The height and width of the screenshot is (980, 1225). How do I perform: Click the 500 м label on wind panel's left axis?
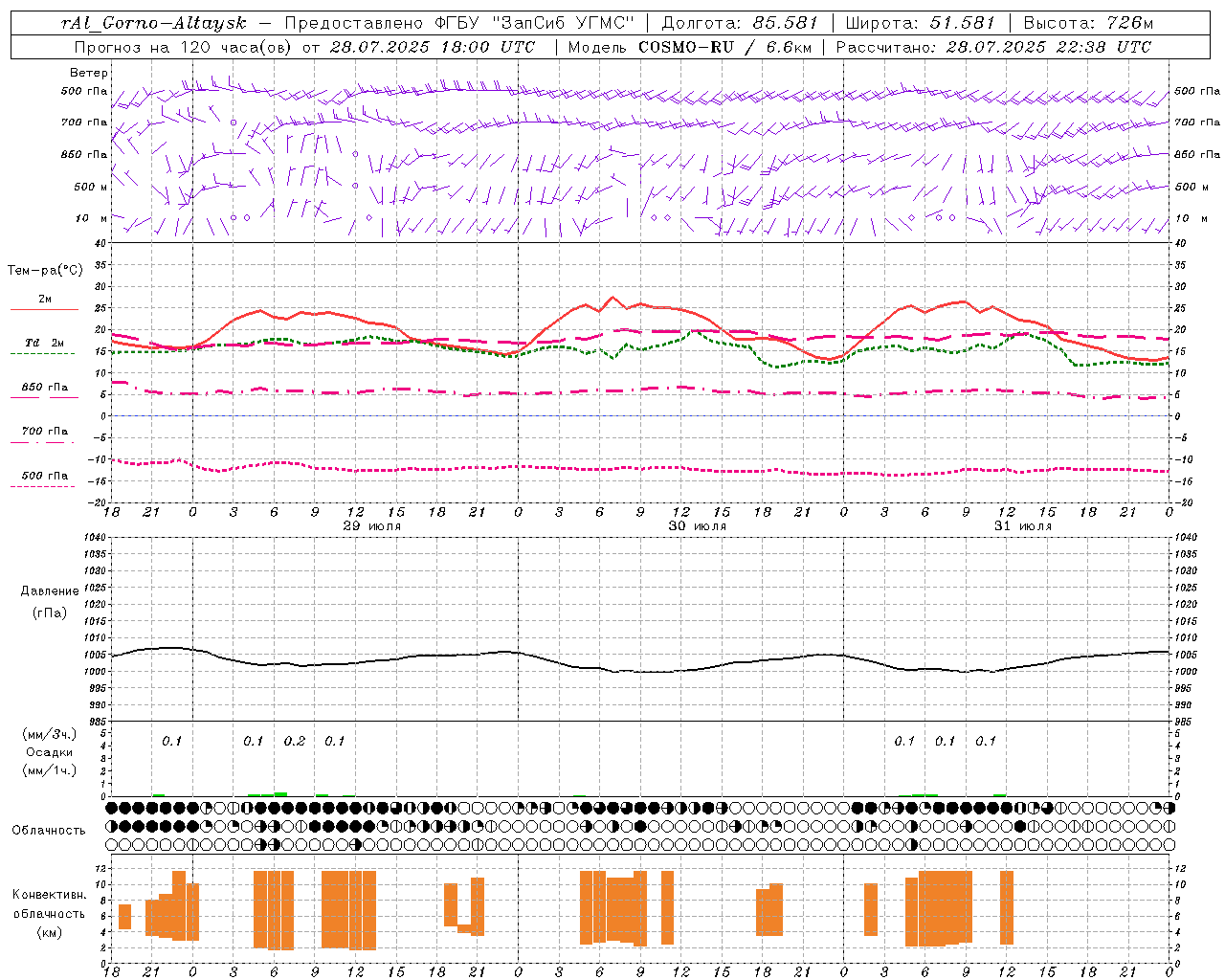(x=91, y=187)
